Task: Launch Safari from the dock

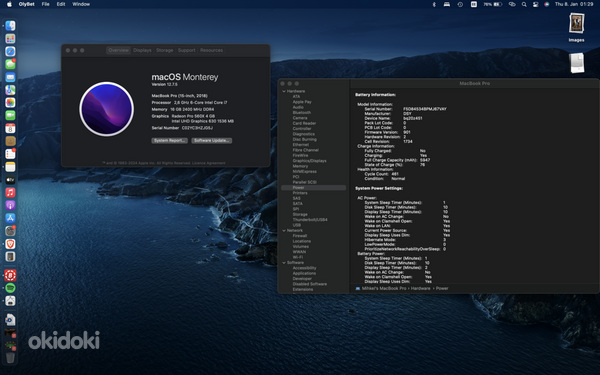Action: point(10,51)
